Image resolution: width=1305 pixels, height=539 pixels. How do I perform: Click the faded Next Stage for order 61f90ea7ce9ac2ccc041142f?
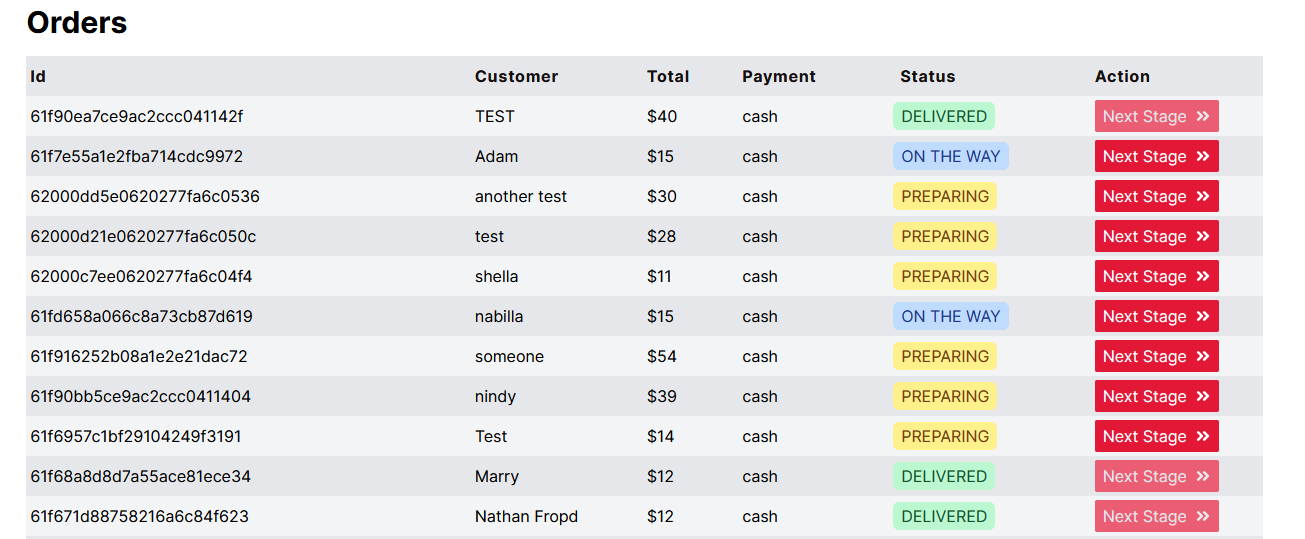point(1156,116)
